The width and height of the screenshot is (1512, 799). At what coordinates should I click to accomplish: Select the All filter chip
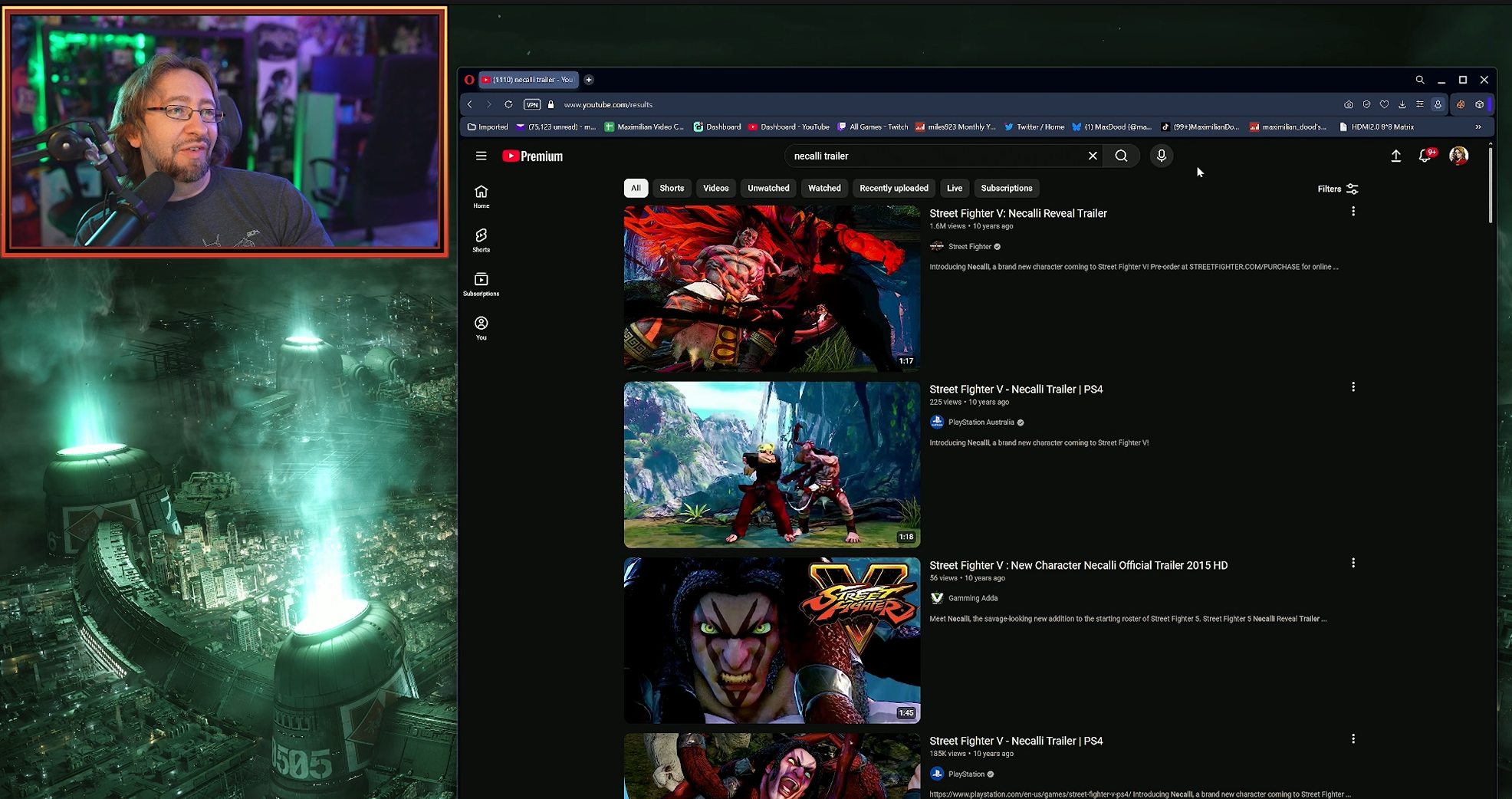[x=636, y=188]
